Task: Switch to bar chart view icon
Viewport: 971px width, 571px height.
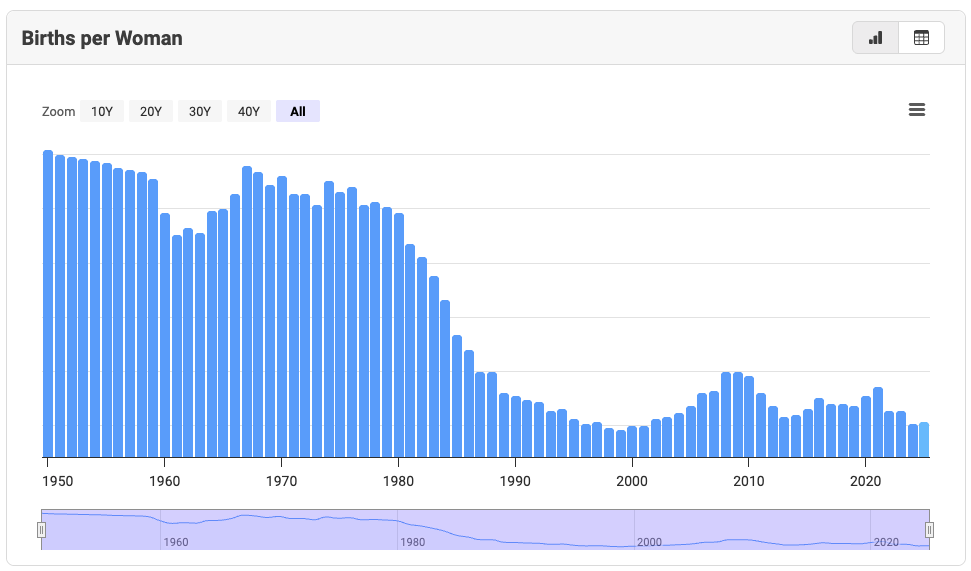Action: coord(875,38)
